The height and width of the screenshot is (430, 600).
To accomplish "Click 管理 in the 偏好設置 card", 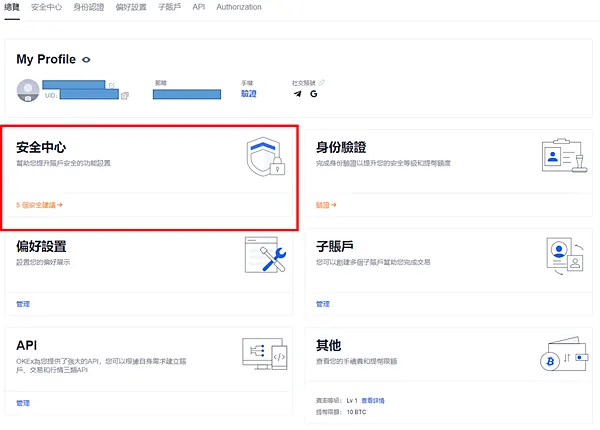I will click(x=23, y=304).
